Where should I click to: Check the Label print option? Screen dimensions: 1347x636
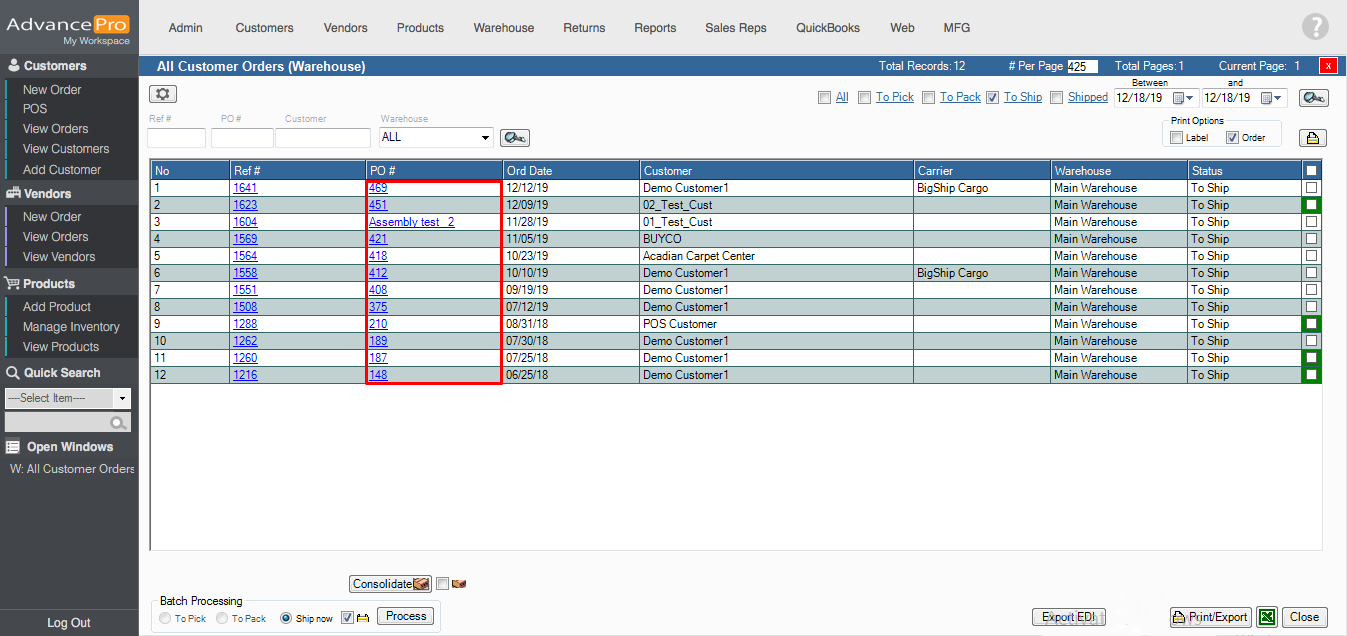click(x=1177, y=138)
